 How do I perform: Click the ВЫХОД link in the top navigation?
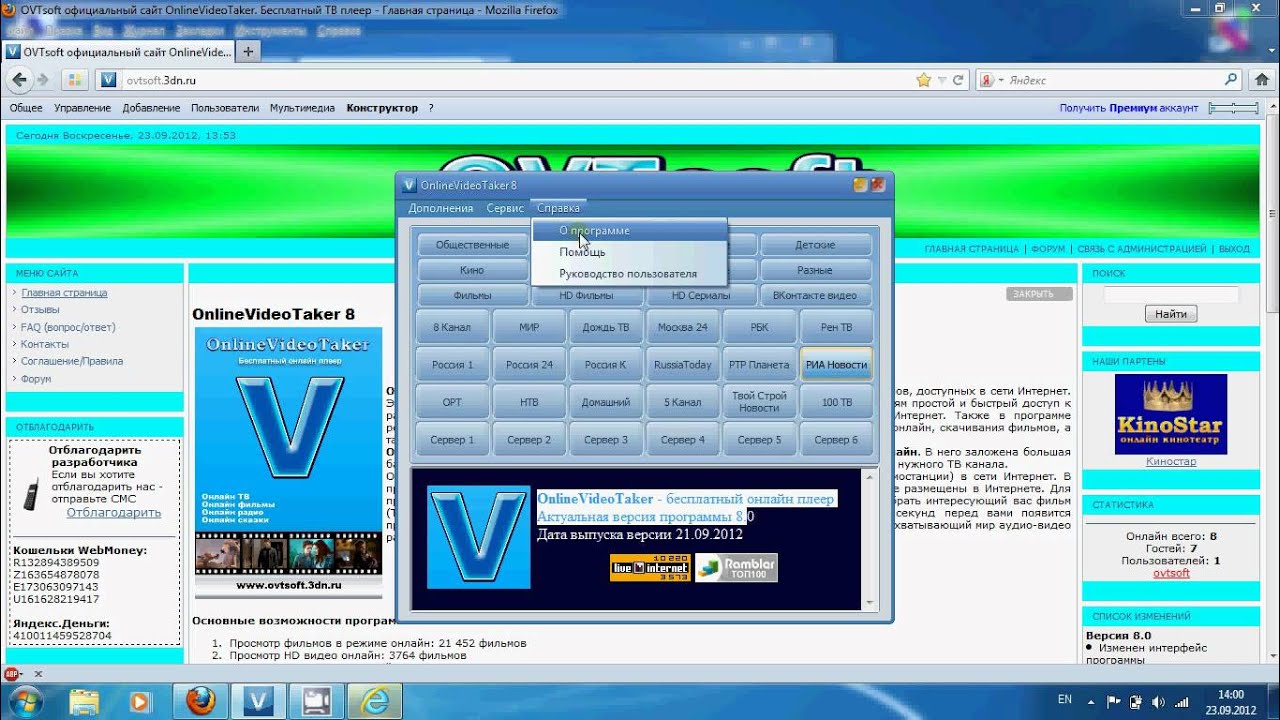[x=1234, y=249]
